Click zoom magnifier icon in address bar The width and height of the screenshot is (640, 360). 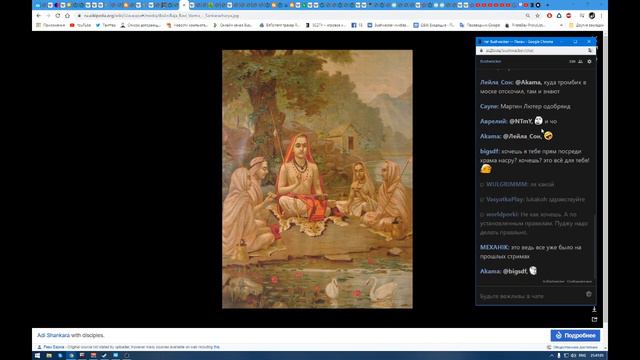tap(528, 16)
